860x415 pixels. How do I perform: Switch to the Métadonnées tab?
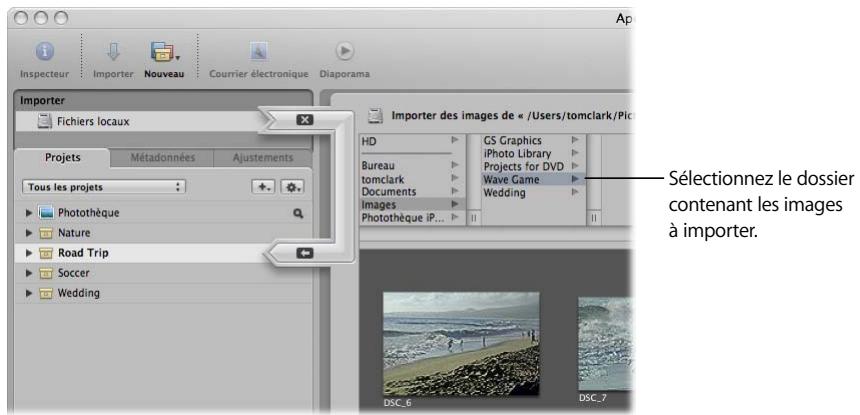162,158
